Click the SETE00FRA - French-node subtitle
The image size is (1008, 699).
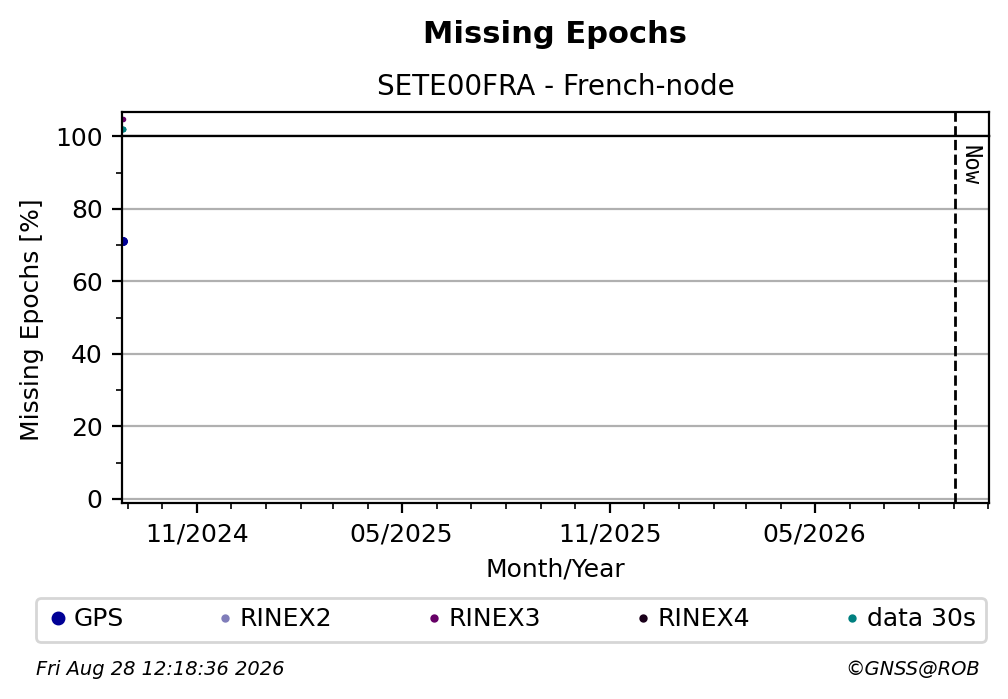[555, 86]
